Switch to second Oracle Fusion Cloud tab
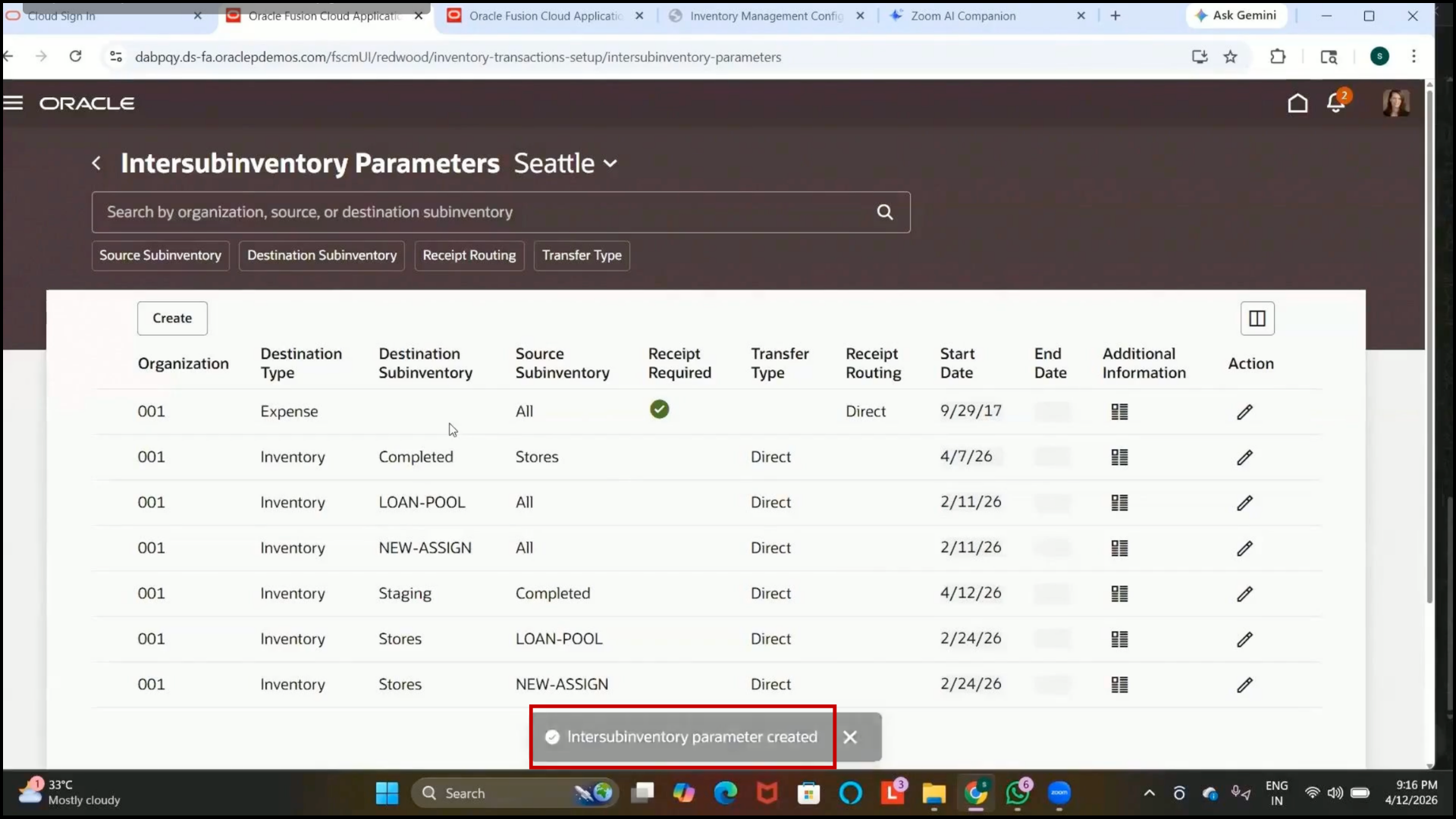Screen dimensions: 1456x819 (546, 16)
